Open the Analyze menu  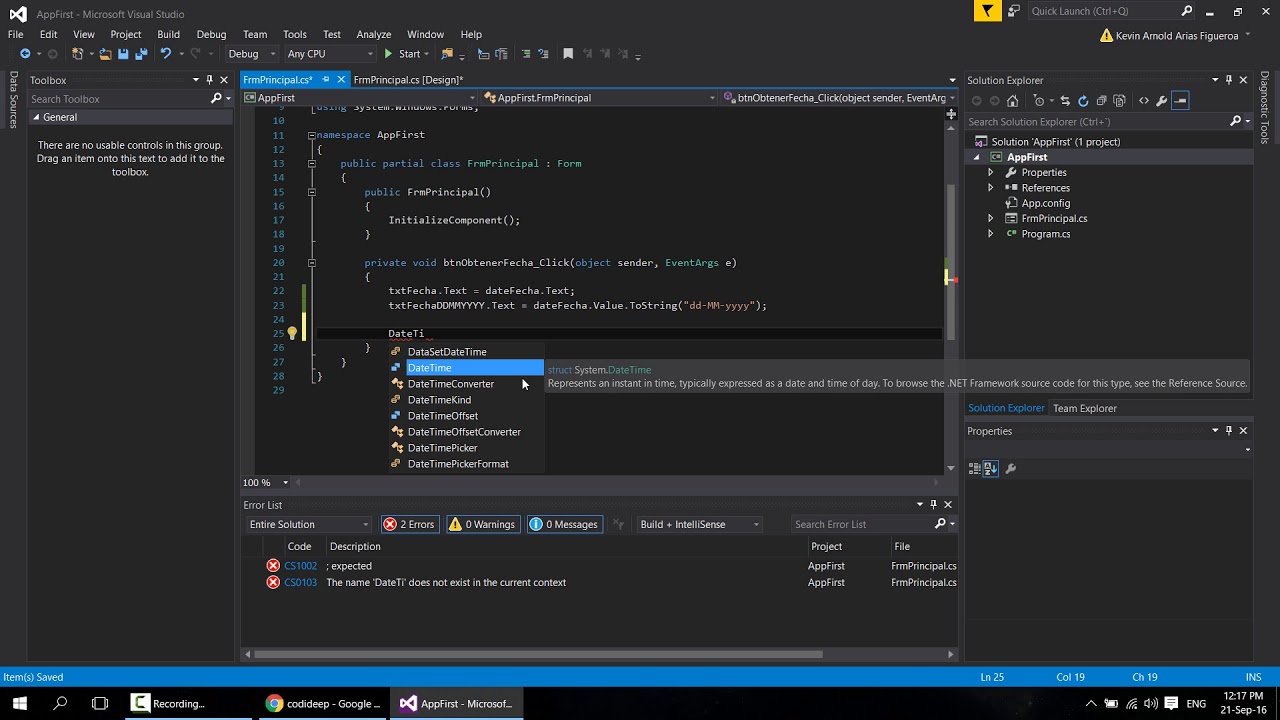click(x=374, y=34)
